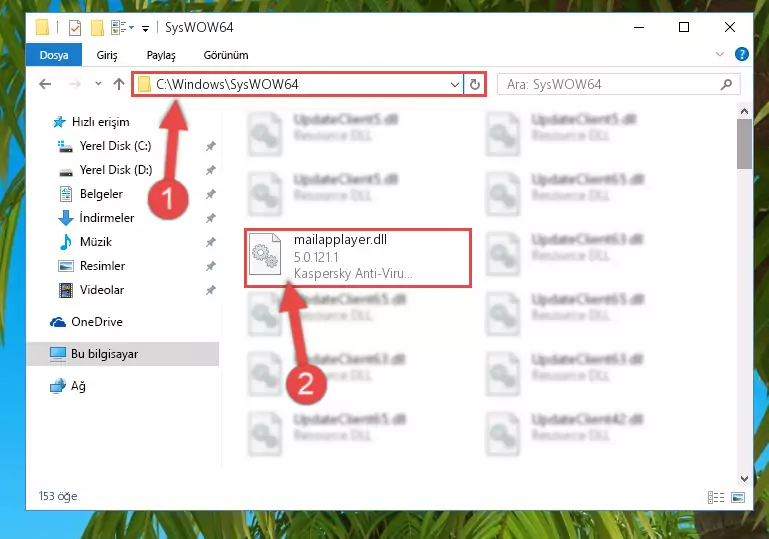Image resolution: width=769 pixels, height=539 pixels.
Task: Select the mailapplayer.dll file name
Action: pyautogui.click(x=340, y=239)
